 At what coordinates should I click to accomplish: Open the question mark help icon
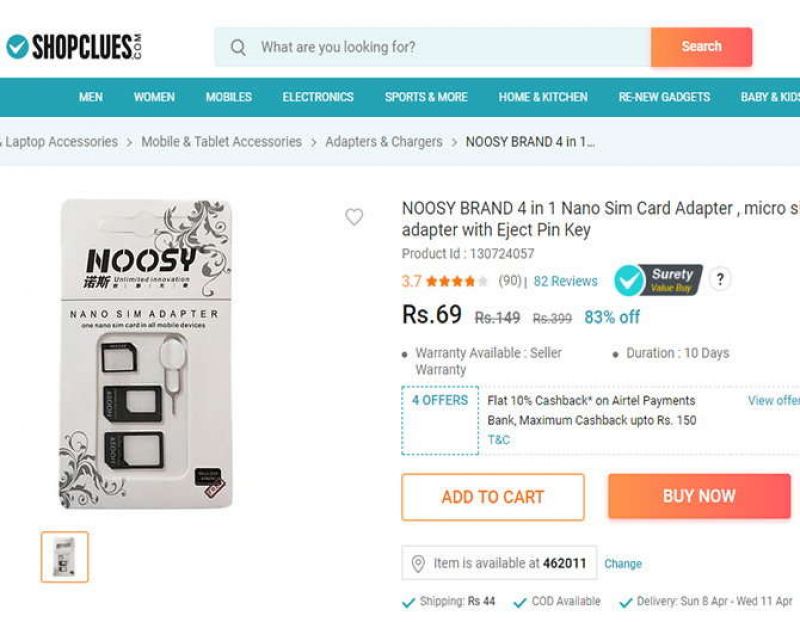(x=720, y=280)
